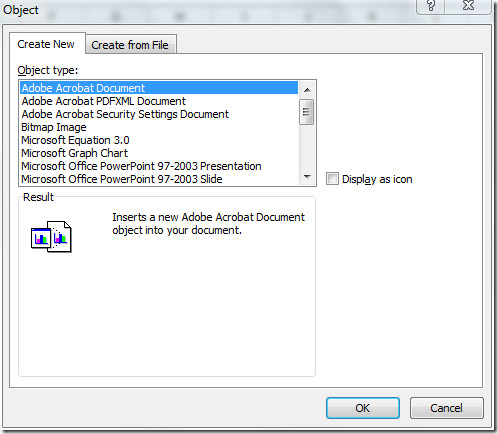Open the Create from File tab
This screenshot has height=434, width=498.
[130, 45]
